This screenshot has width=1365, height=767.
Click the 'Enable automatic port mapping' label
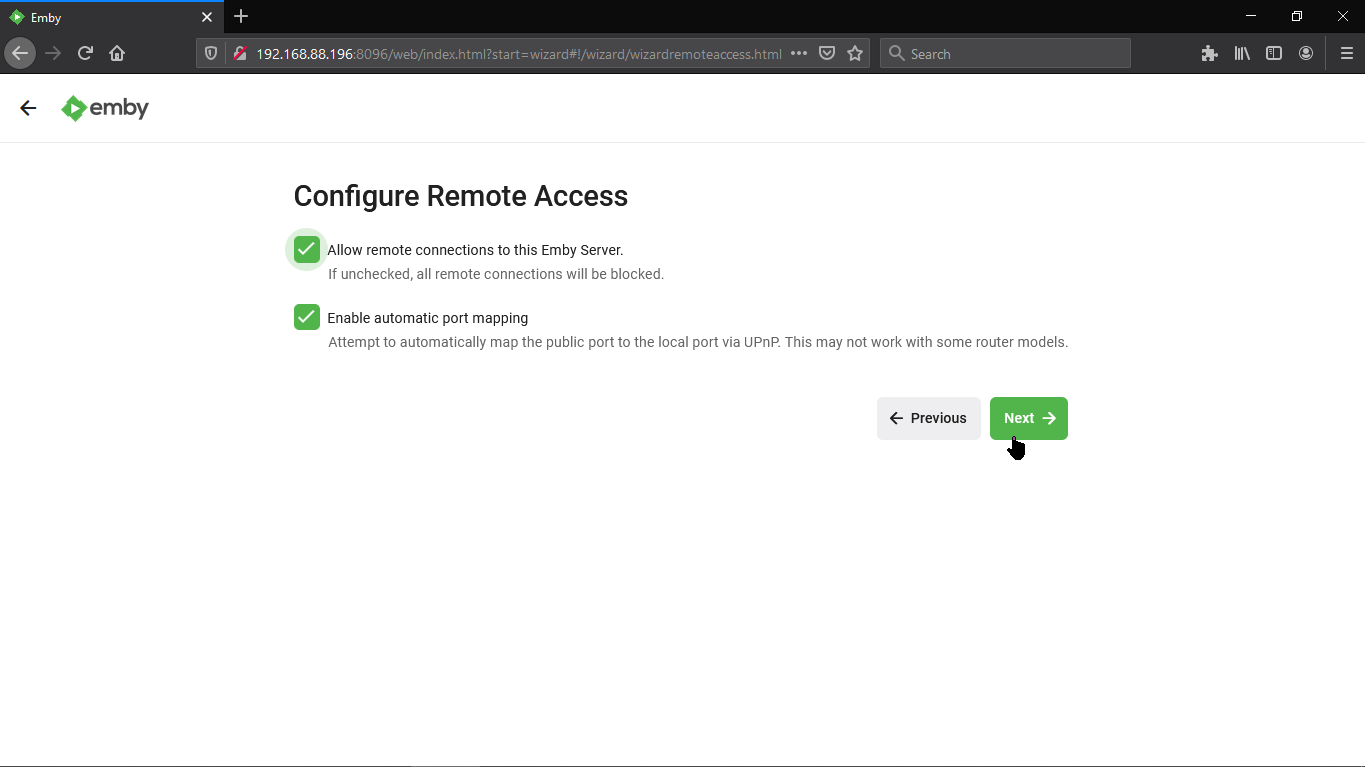[x=427, y=318]
